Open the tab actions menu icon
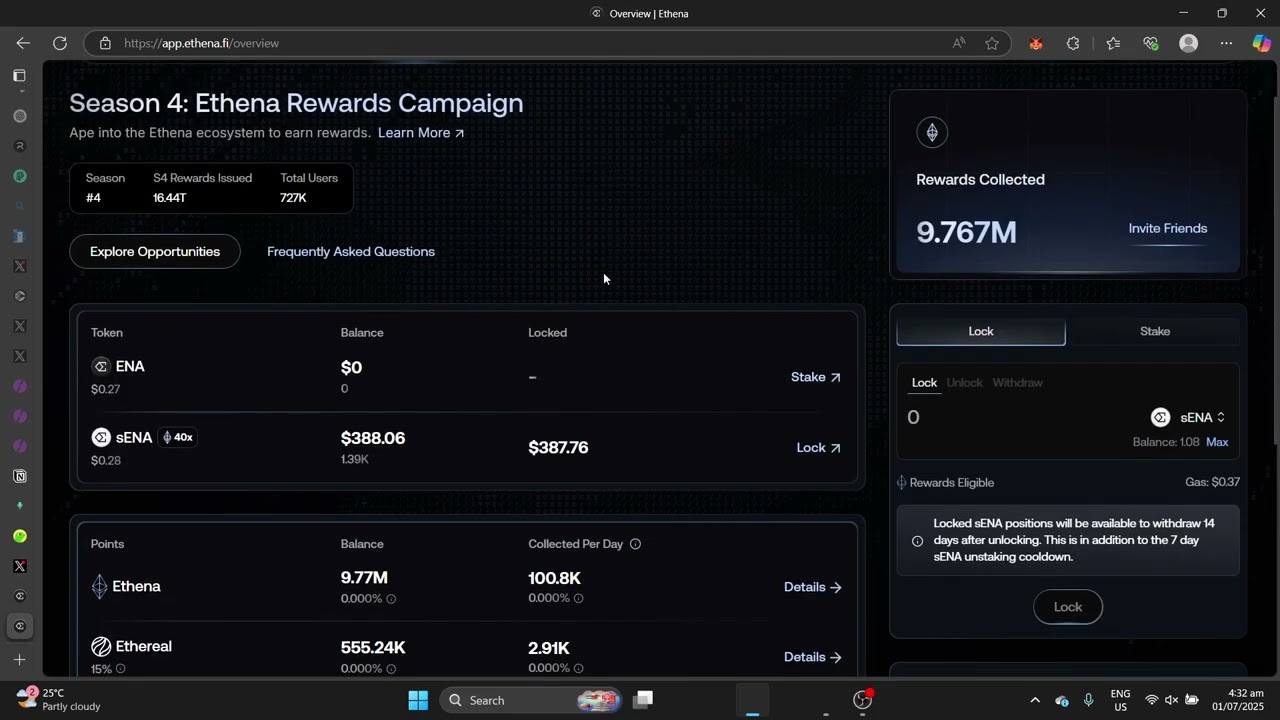The height and width of the screenshot is (720, 1280). pos(19,75)
